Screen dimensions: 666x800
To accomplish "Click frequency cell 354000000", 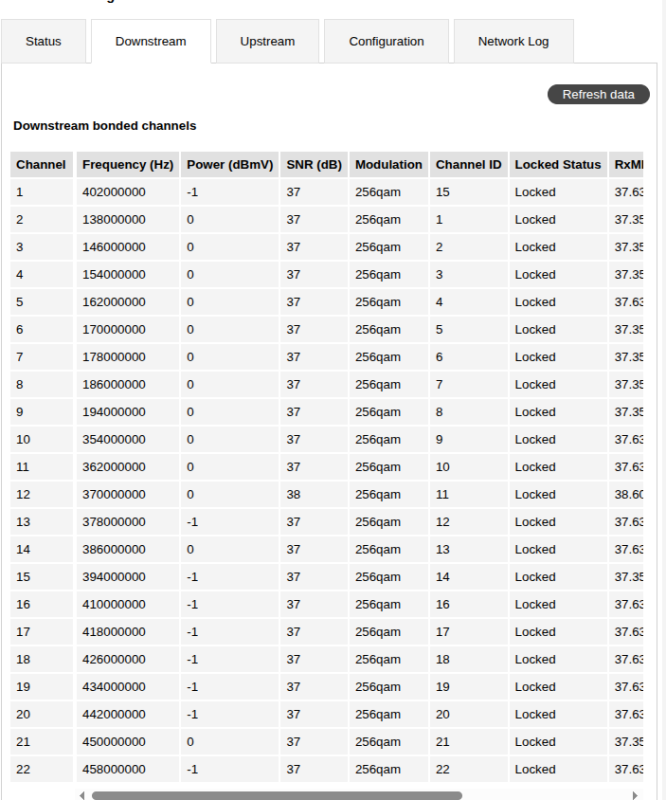I will [128, 439].
